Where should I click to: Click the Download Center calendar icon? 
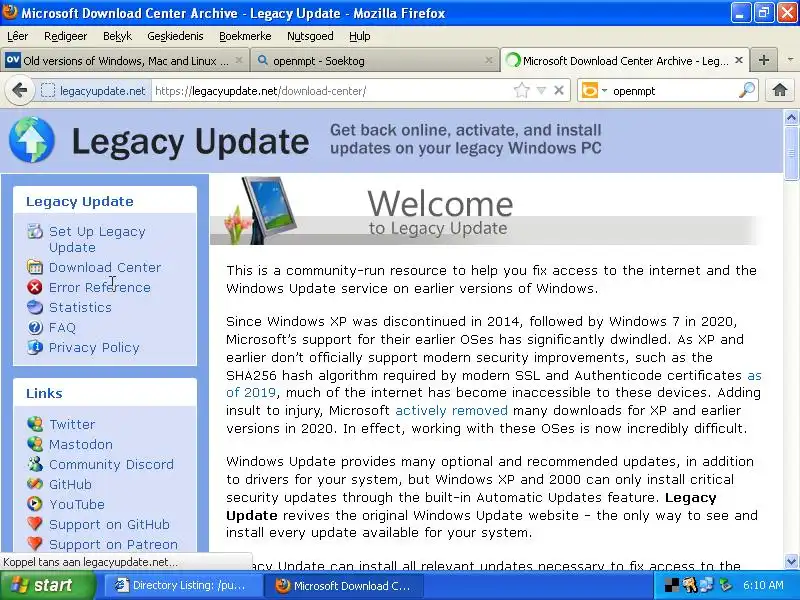click(35, 267)
